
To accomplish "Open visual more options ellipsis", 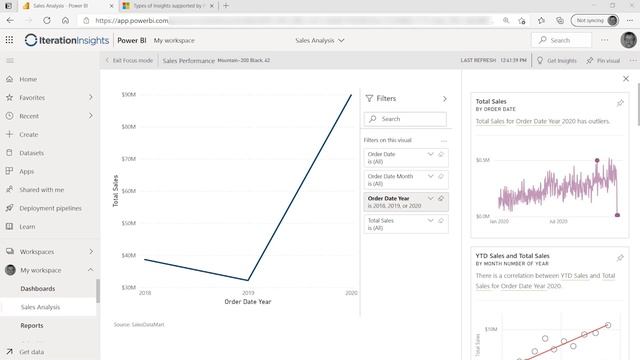I will (633, 60).
